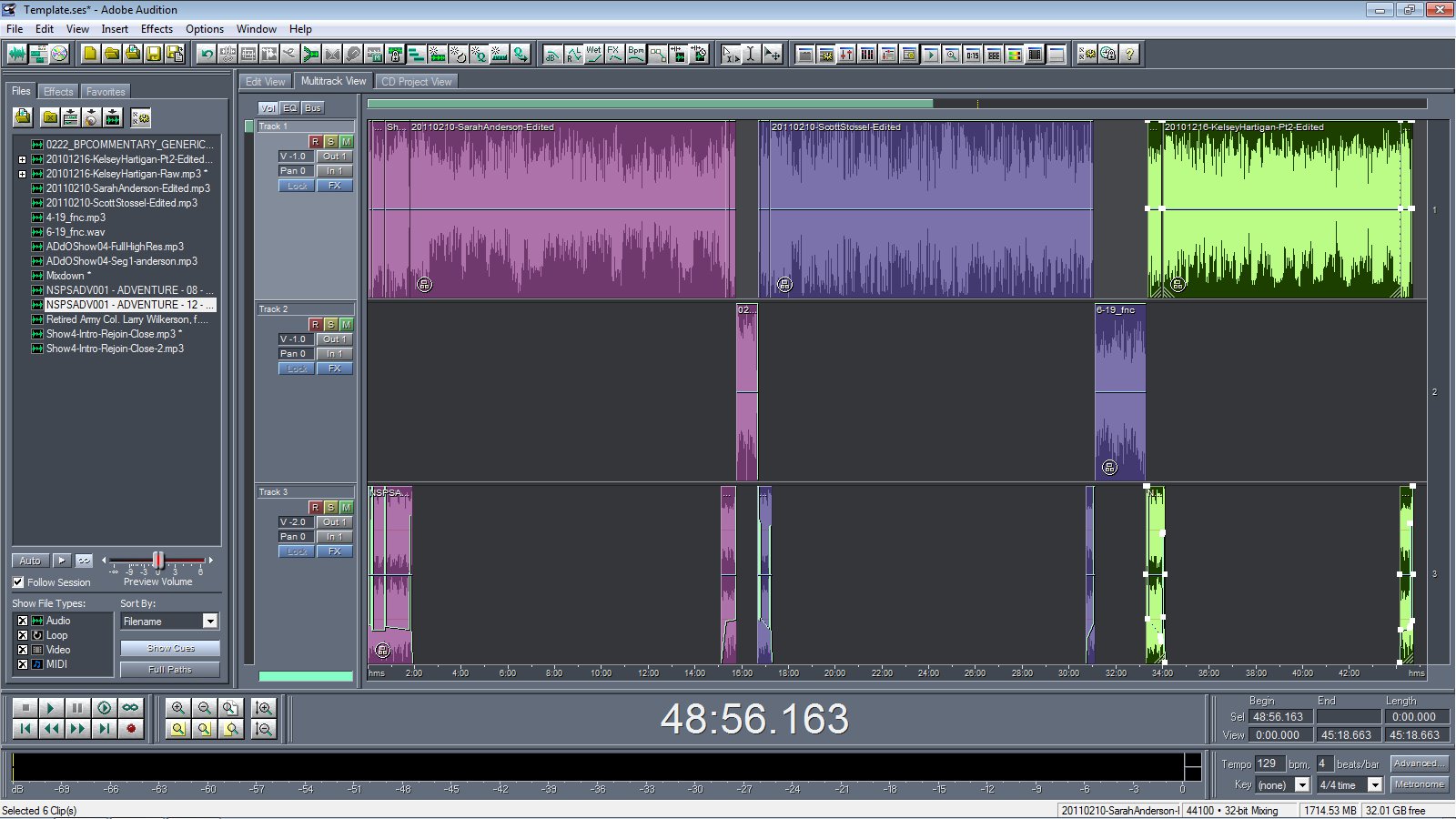Solo Track 1 with S button

click(330, 142)
